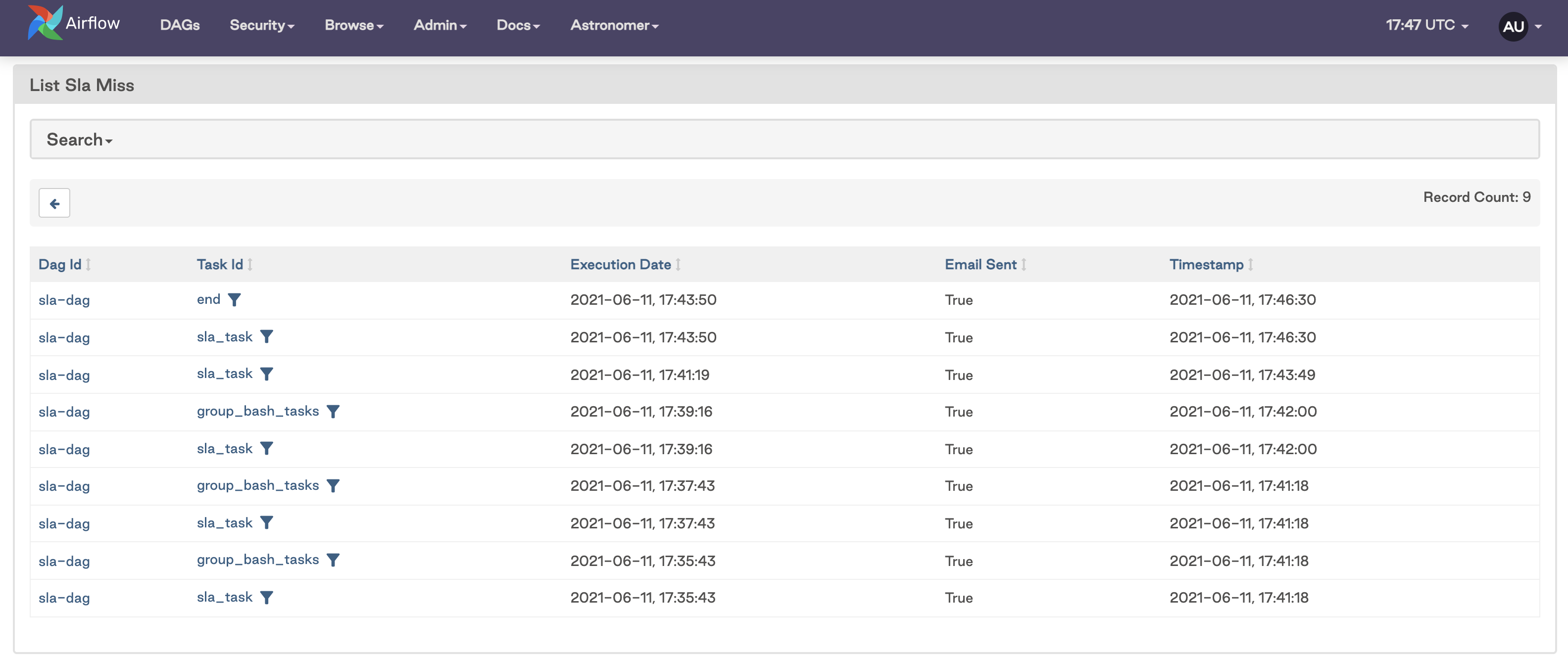This screenshot has width=1568, height=659.
Task: Open the Security dropdown menu
Action: [x=262, y=25]
